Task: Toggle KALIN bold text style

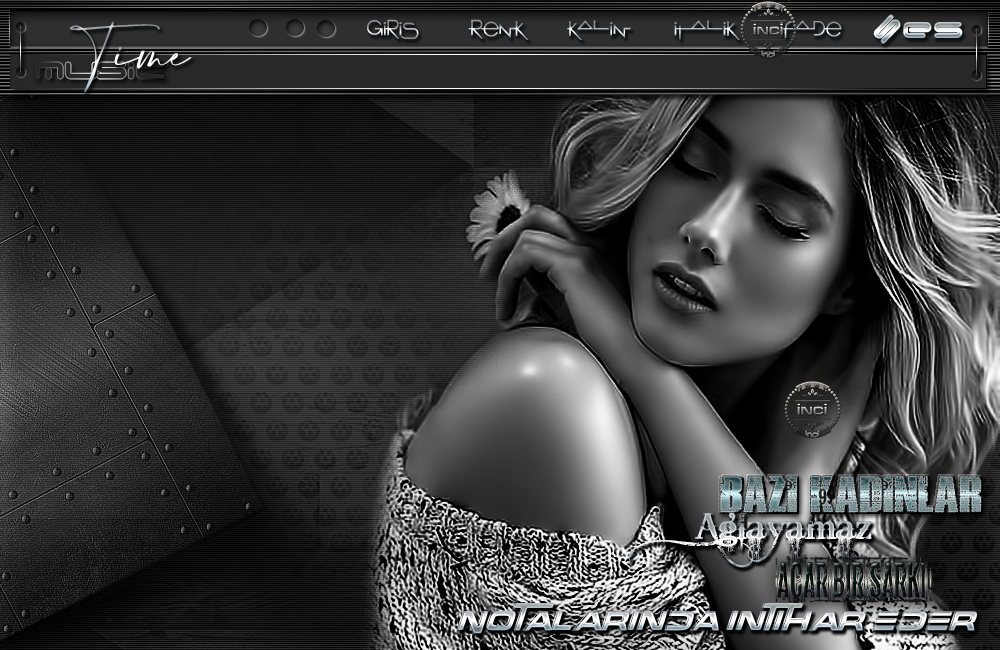Action: click(598, 30)
